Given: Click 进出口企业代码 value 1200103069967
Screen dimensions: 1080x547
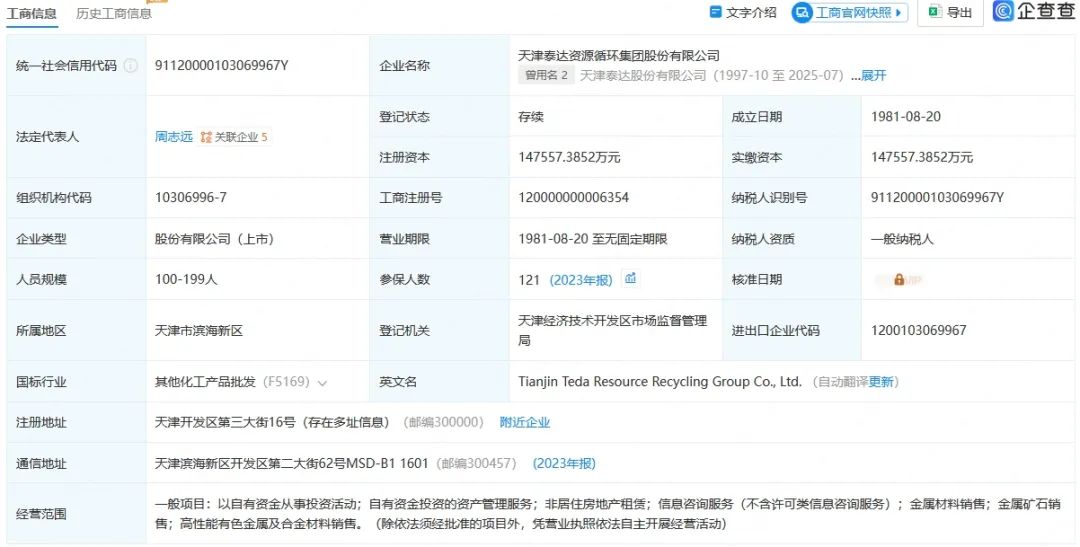Looking at the screenshot, I should coord(919,330).
